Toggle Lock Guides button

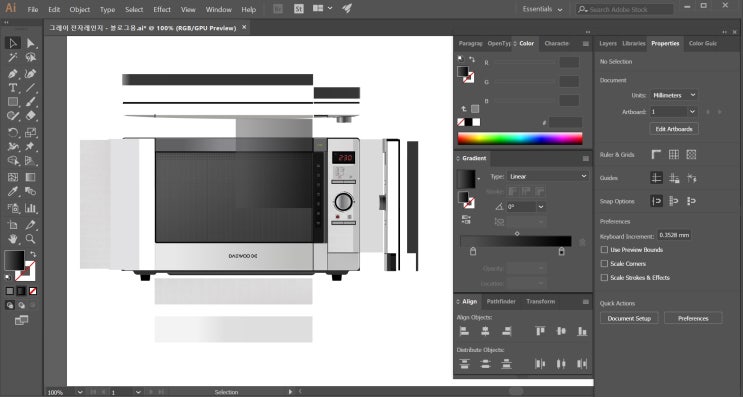point(674,178)
